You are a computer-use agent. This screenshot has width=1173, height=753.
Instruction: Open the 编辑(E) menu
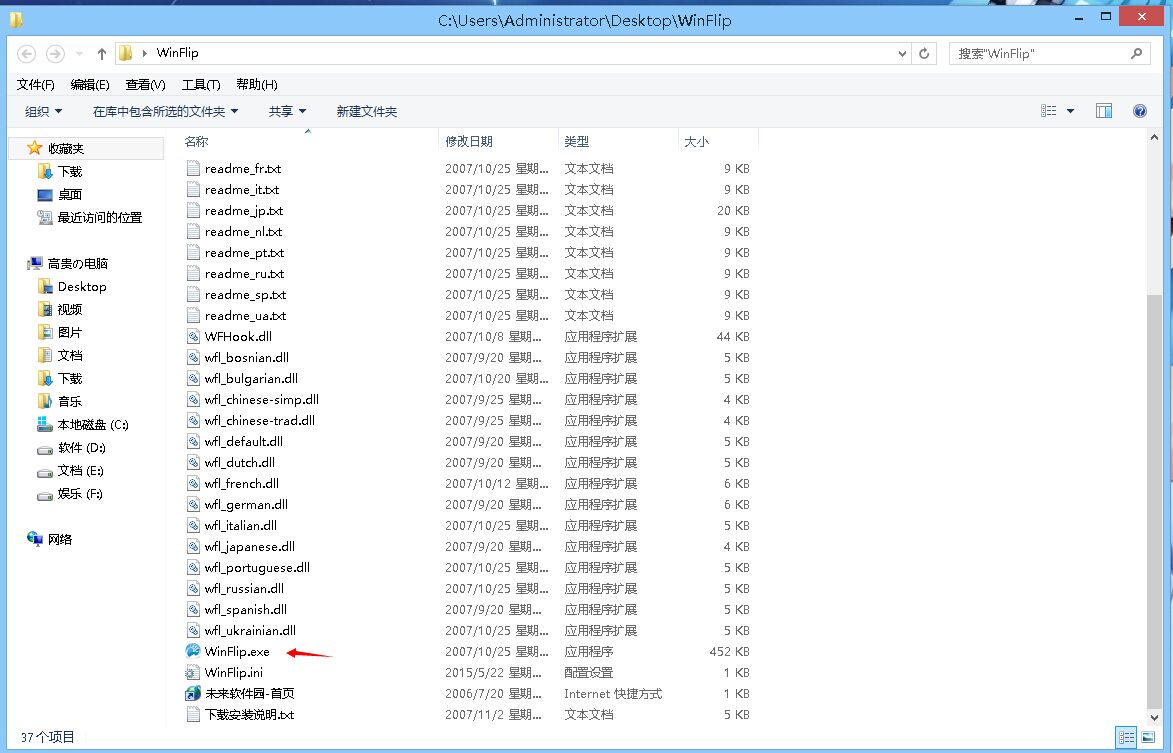[90, 84]
